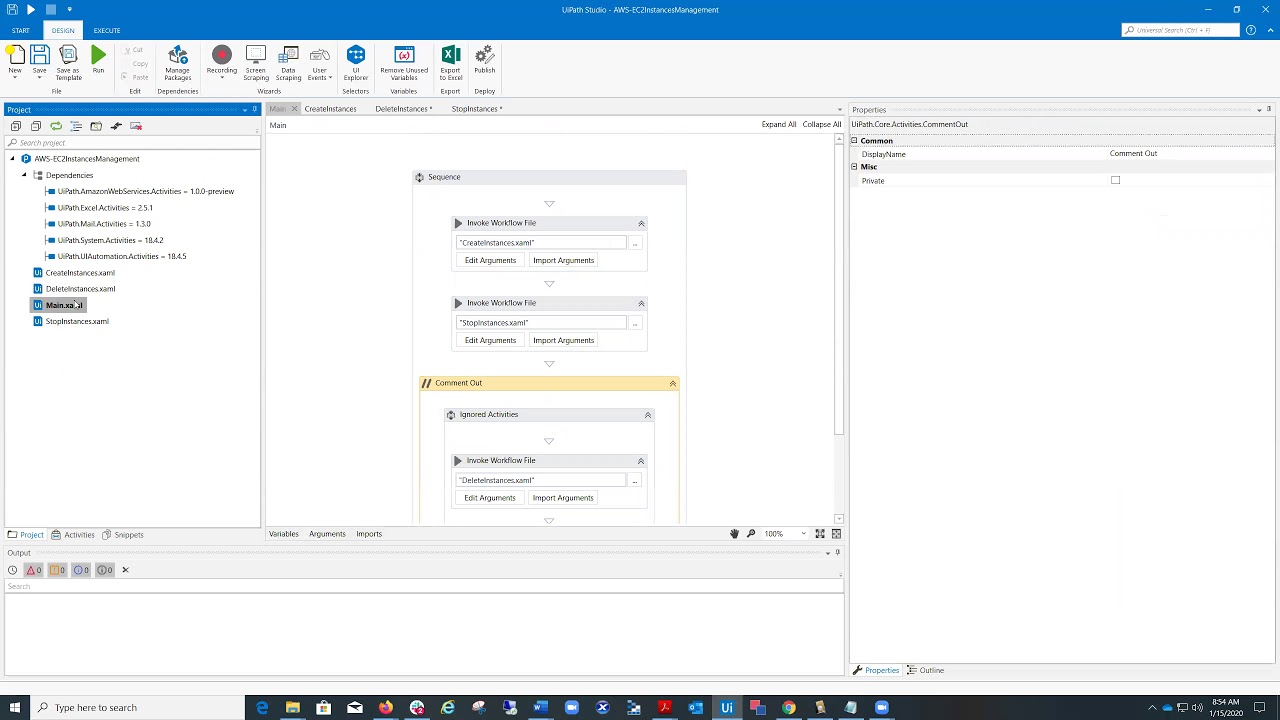
Task: Collapse the Common section in Properties
Action: pos(854,141)
